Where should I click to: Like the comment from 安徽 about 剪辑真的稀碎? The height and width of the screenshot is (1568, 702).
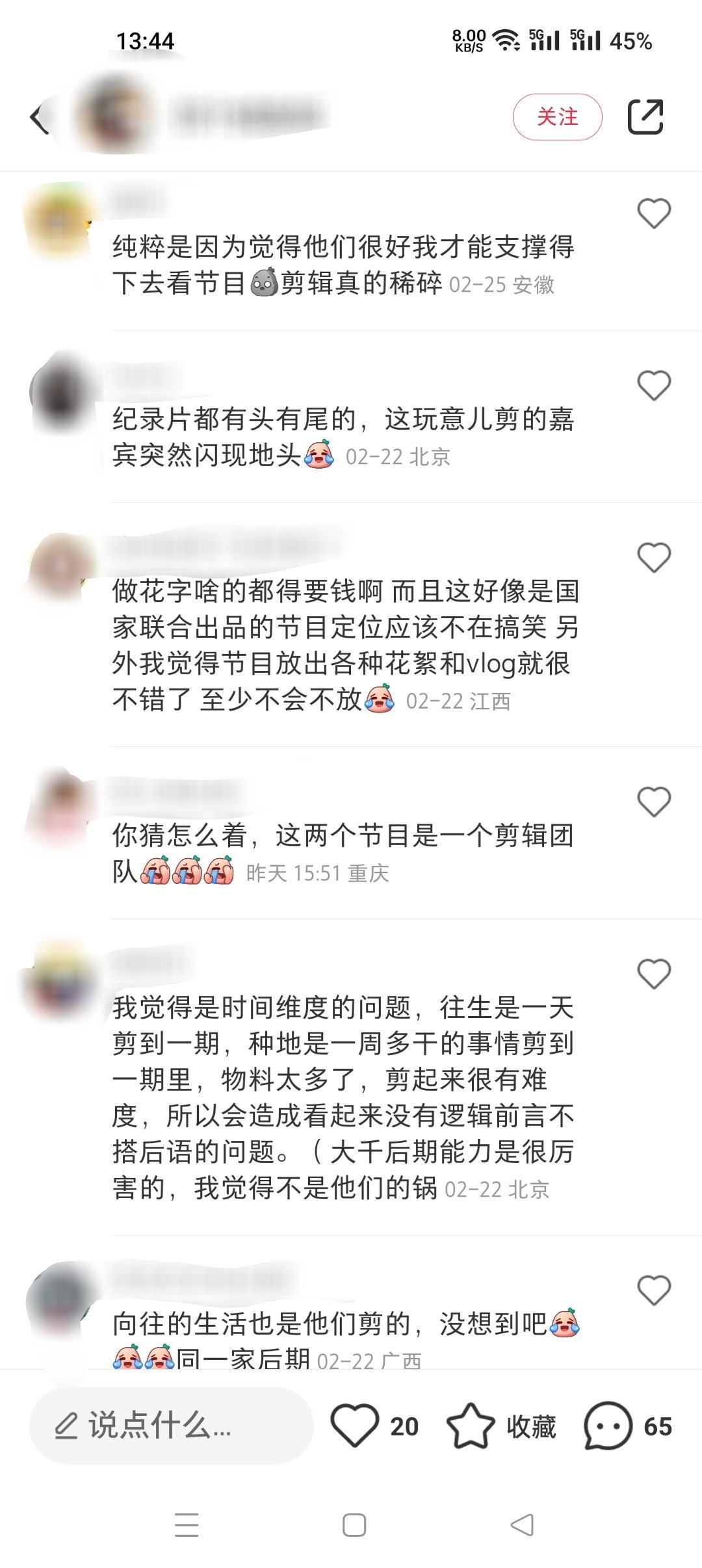click(654, 213)
